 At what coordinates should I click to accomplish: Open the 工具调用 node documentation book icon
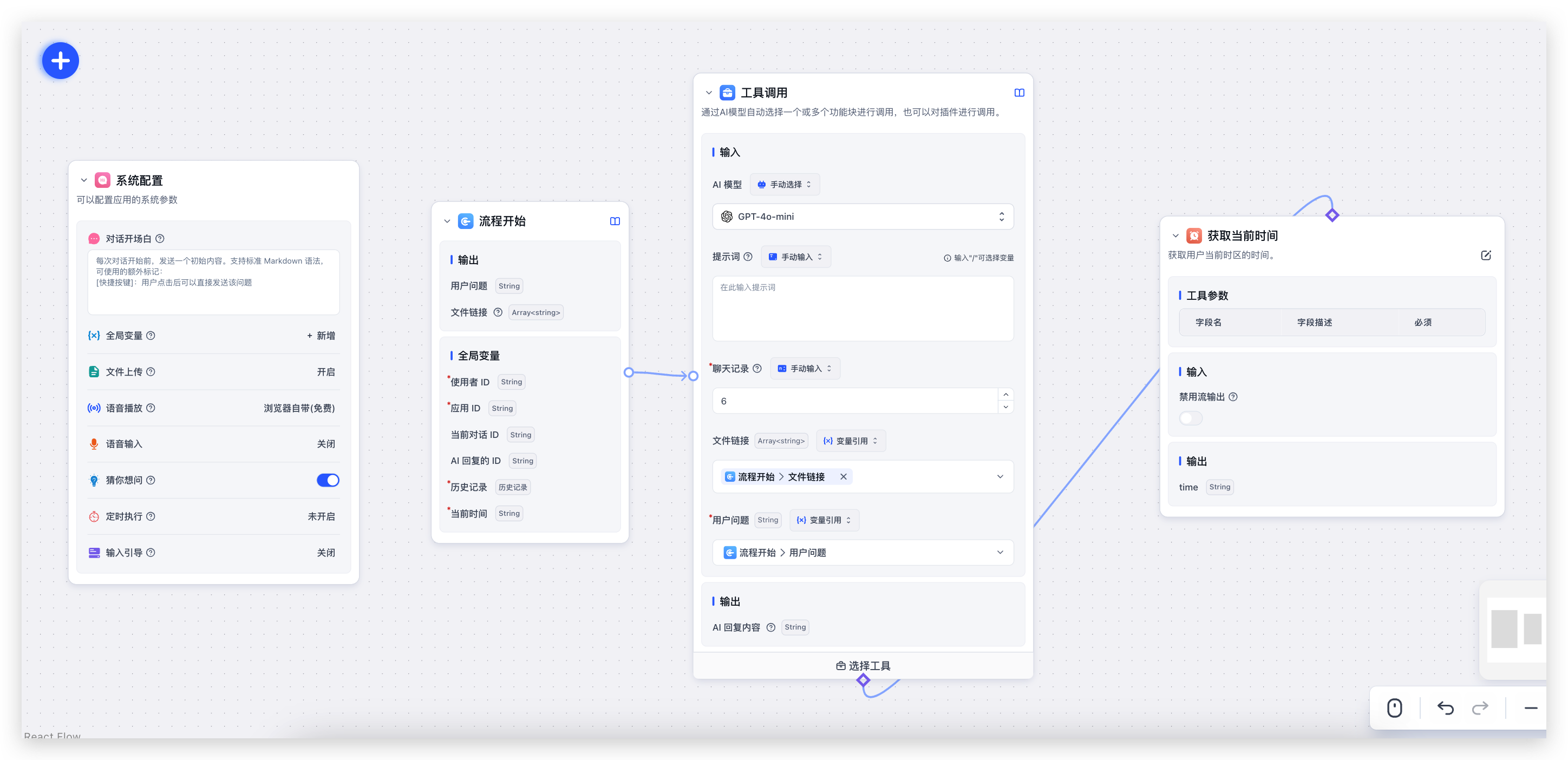point(1019,93)
